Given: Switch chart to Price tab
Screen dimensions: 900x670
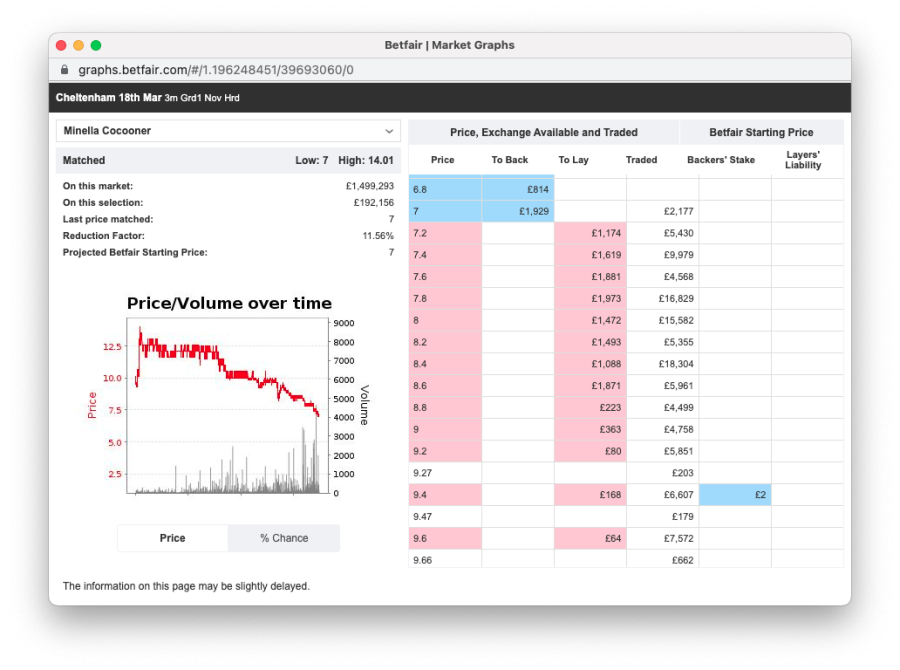Looking at the screenshot, I should click(172, 538).
